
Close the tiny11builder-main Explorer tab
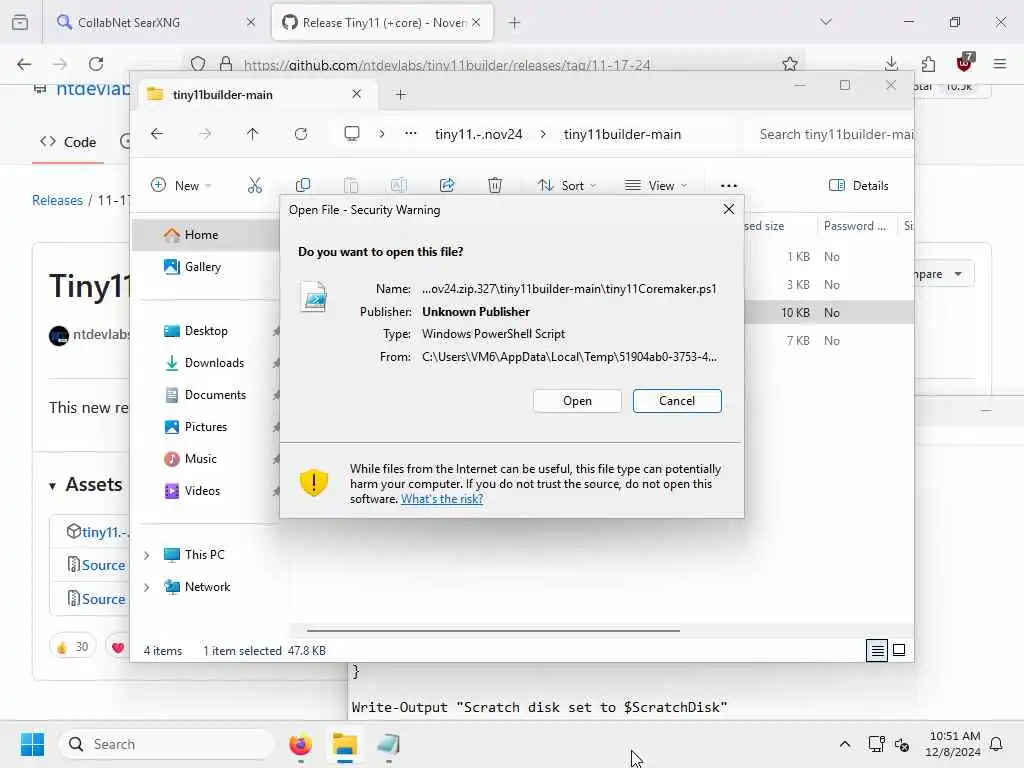(357, 94)
